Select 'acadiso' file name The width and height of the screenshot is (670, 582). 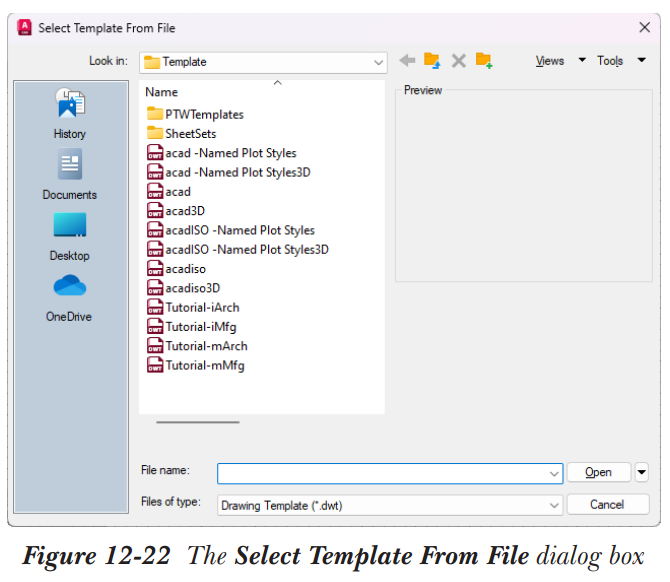pos(185,269)
